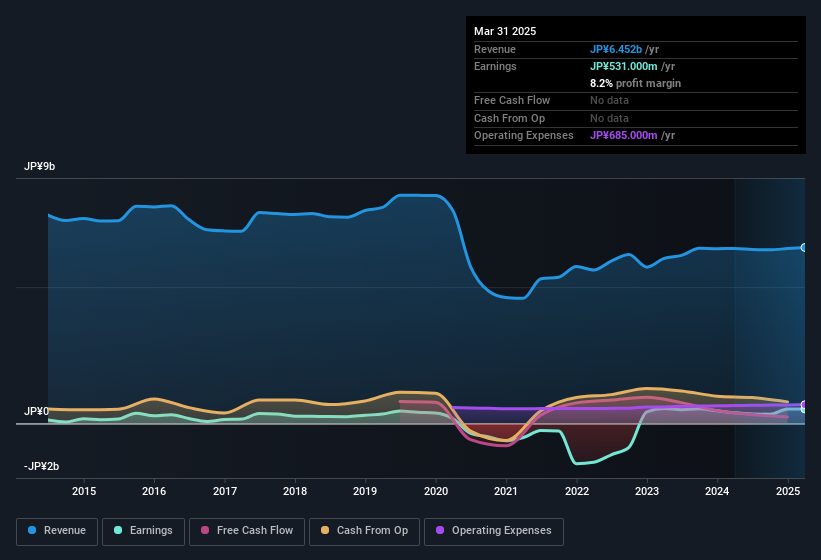Click the 2024 x-axis label
The width and height of the screenshot is (821, 560).
(717, 491)
